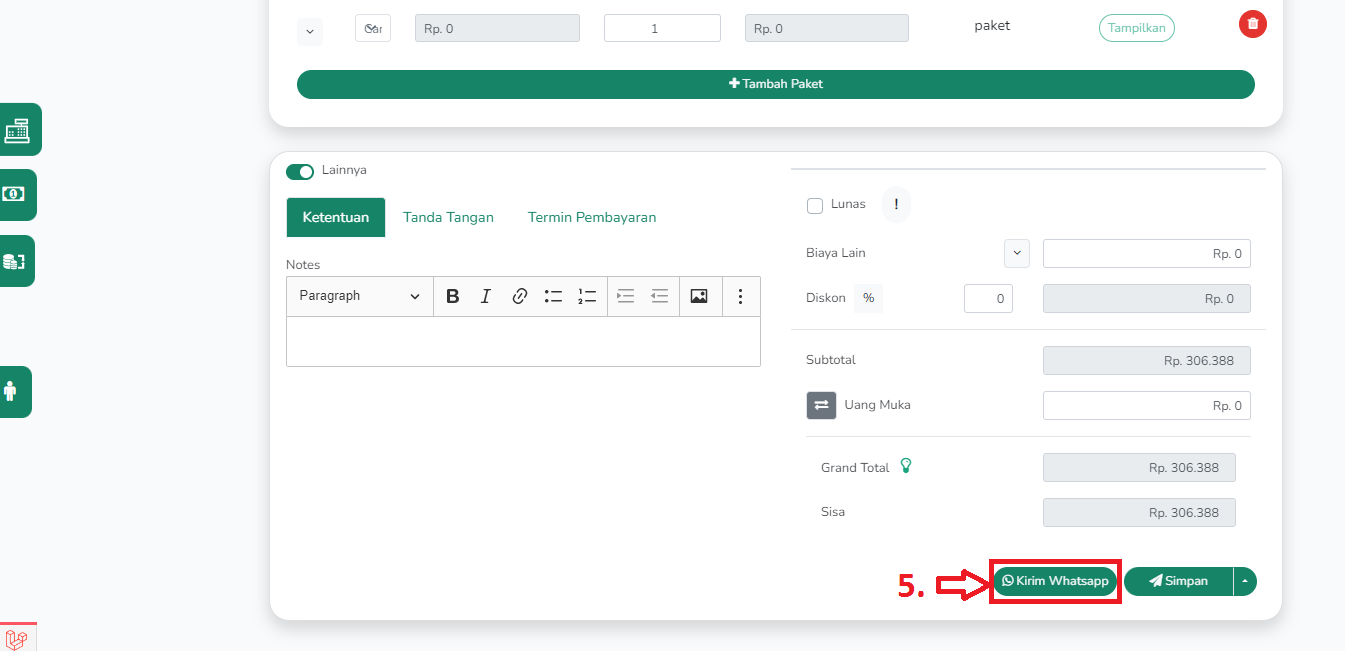Image resolution: width=1345 pixels, height=651 pixels.
Task: Check the Lunas checkbox
Action: (x=814, y=206)
